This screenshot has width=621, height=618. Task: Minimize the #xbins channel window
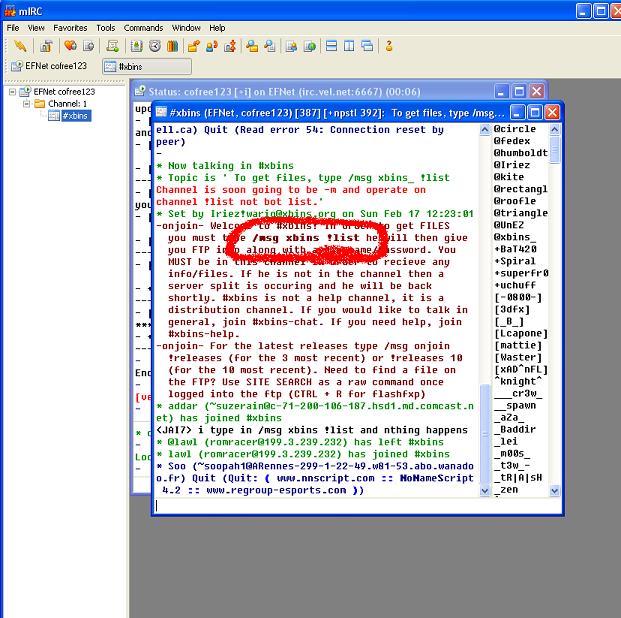pos(517,113)
